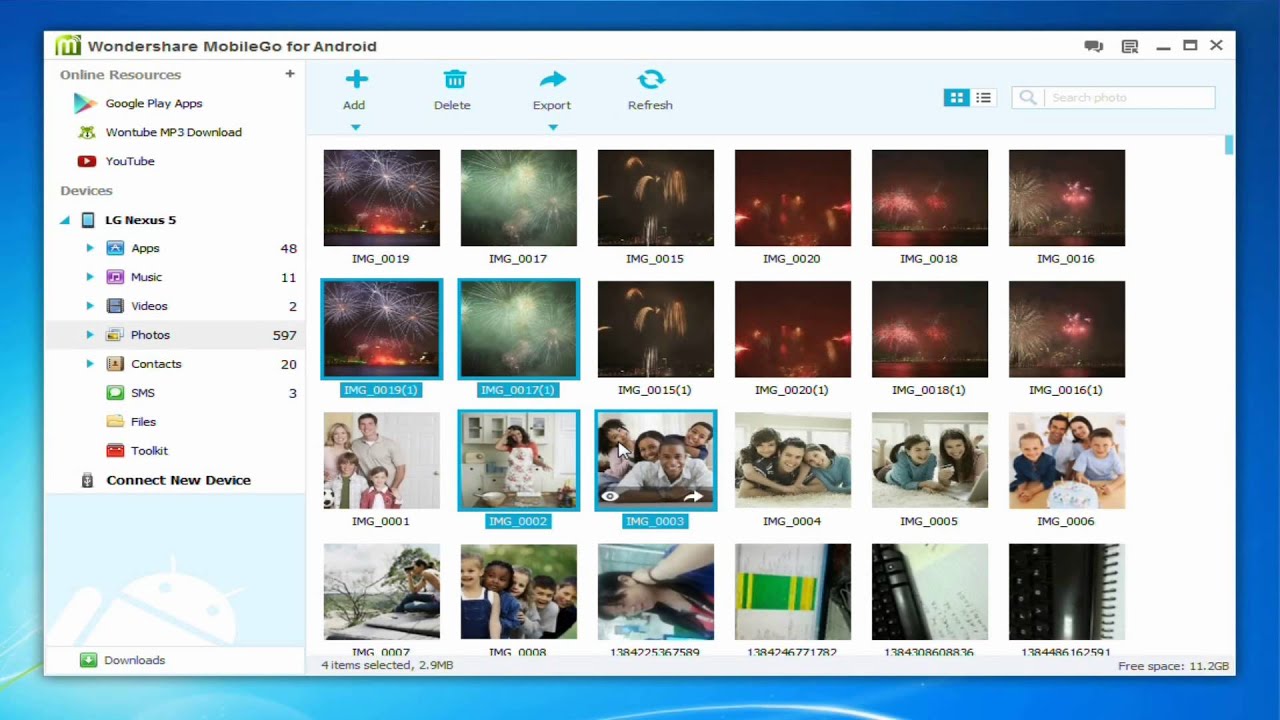Image resolution: width=1280 pixels, height=720 pixels.
Task: Click the Wontube icon
Action: click(x=87, y=132)
